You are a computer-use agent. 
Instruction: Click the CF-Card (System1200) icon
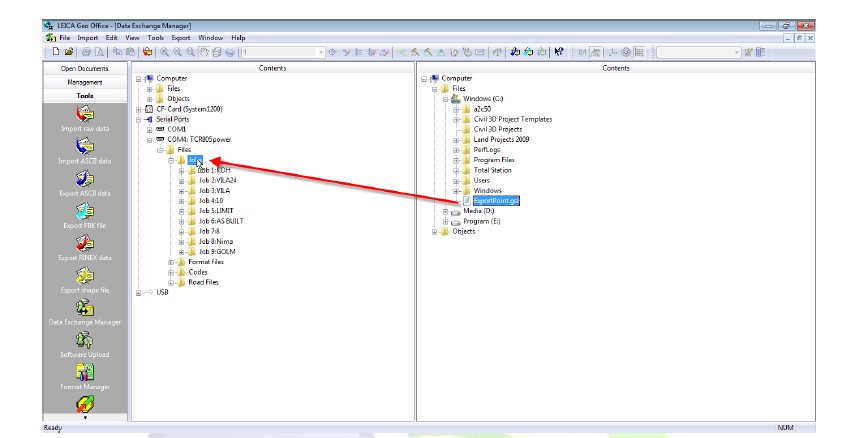click(149, 109)
